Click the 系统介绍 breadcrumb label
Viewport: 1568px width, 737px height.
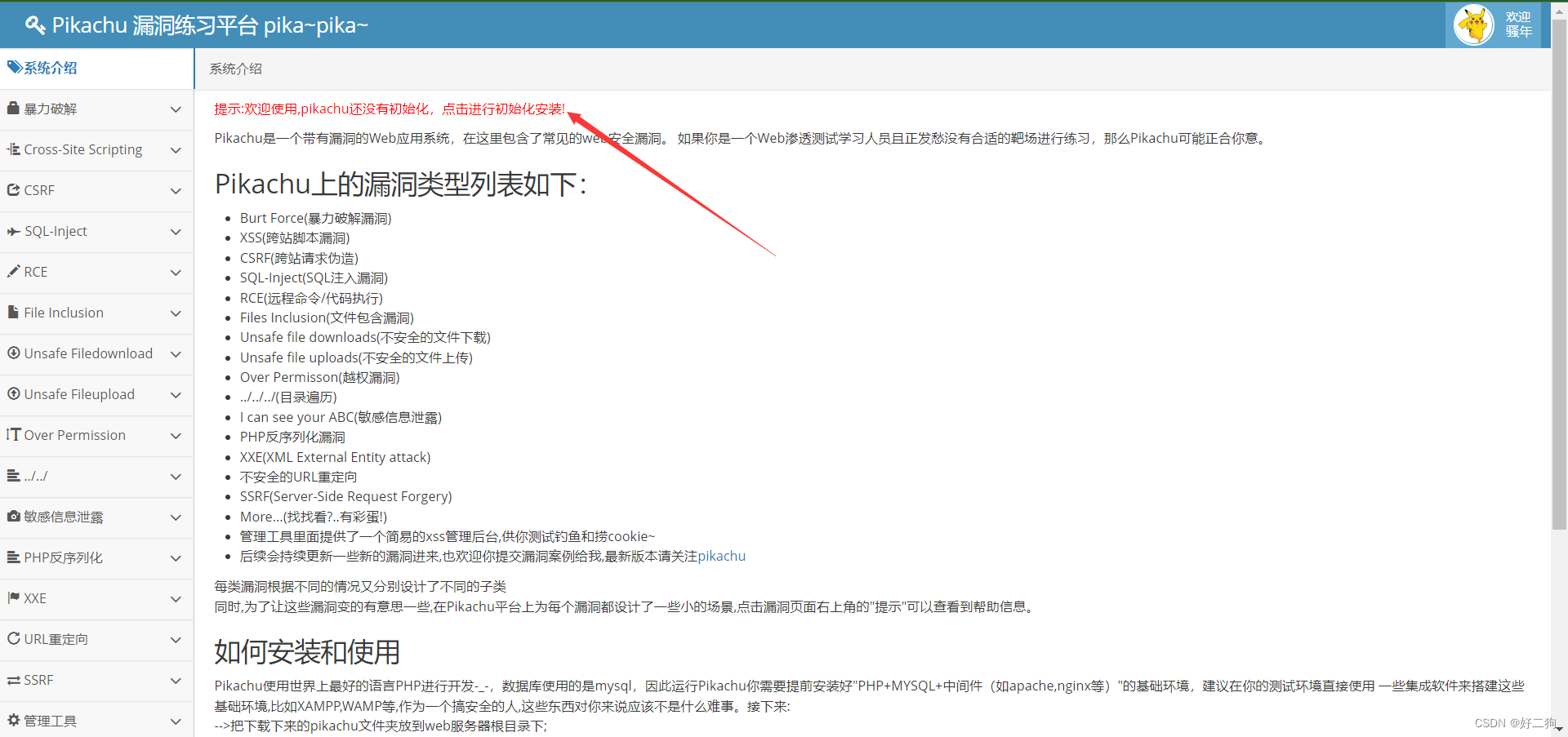pos(235,69)
